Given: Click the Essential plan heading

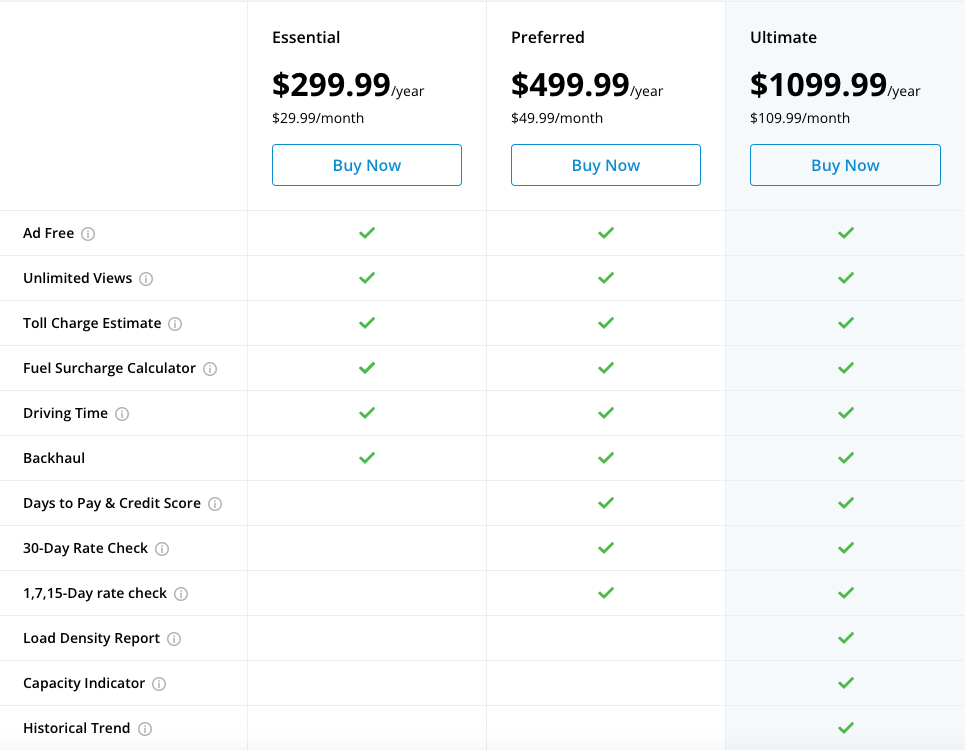Looking at the screenshot, I should pos(306,38).
